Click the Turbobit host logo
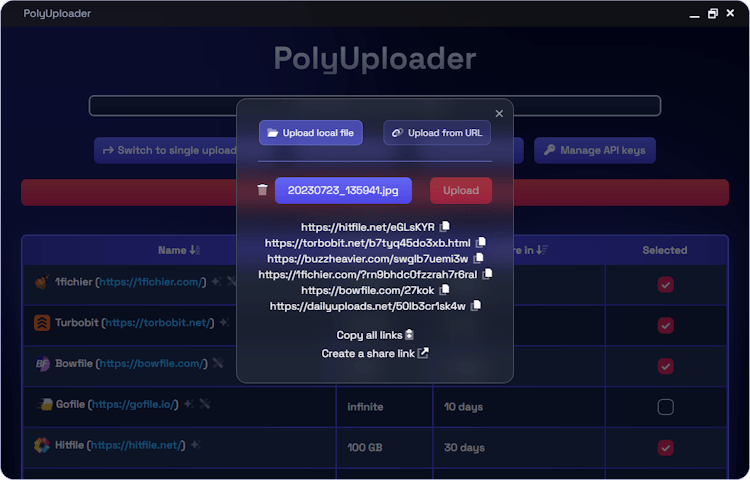The height and width of the screenshot is (480, 750). [42, 323]
